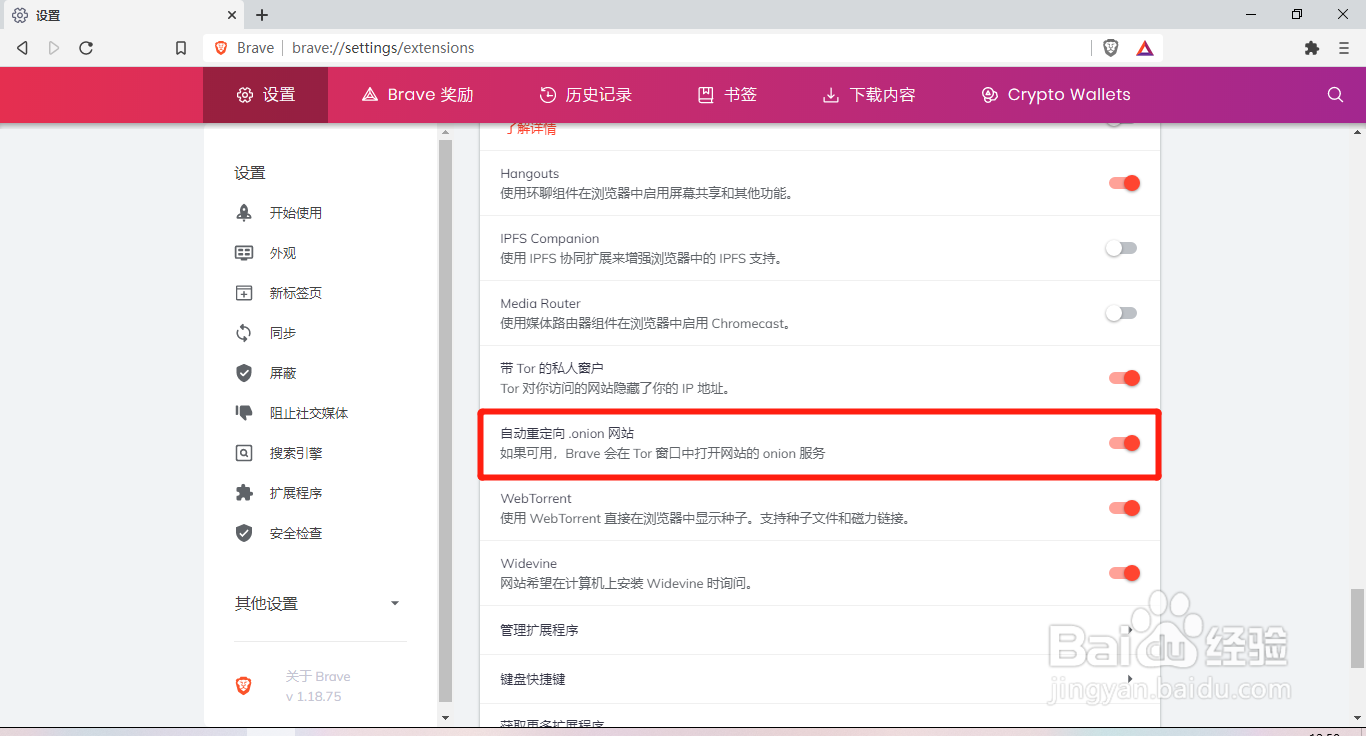
Task: Open the 历史记录 header tab
Action: 586,95
